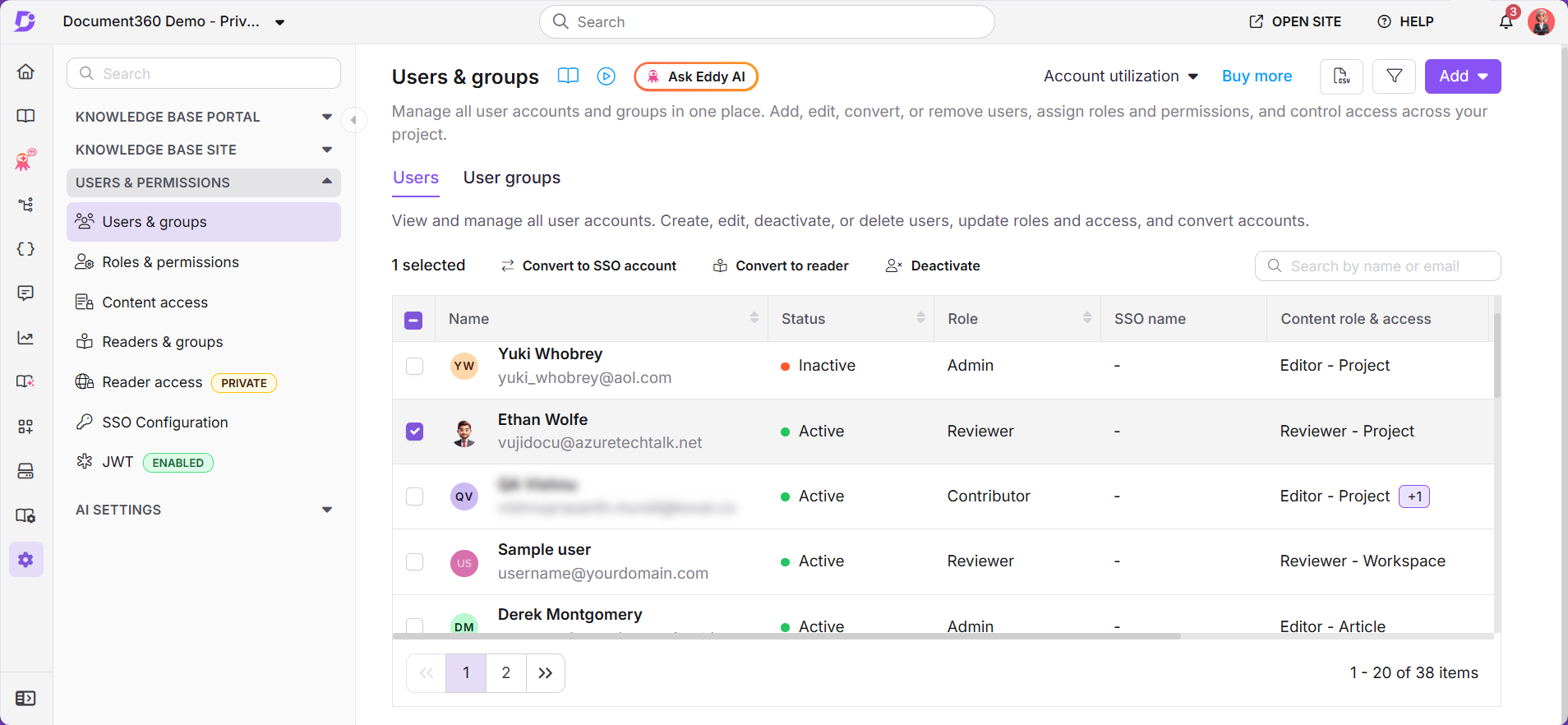This screenshot has height=725, width=1568.
Task: Deactivate the selected user
Action: pyautogui.click(x=933, y=266)
